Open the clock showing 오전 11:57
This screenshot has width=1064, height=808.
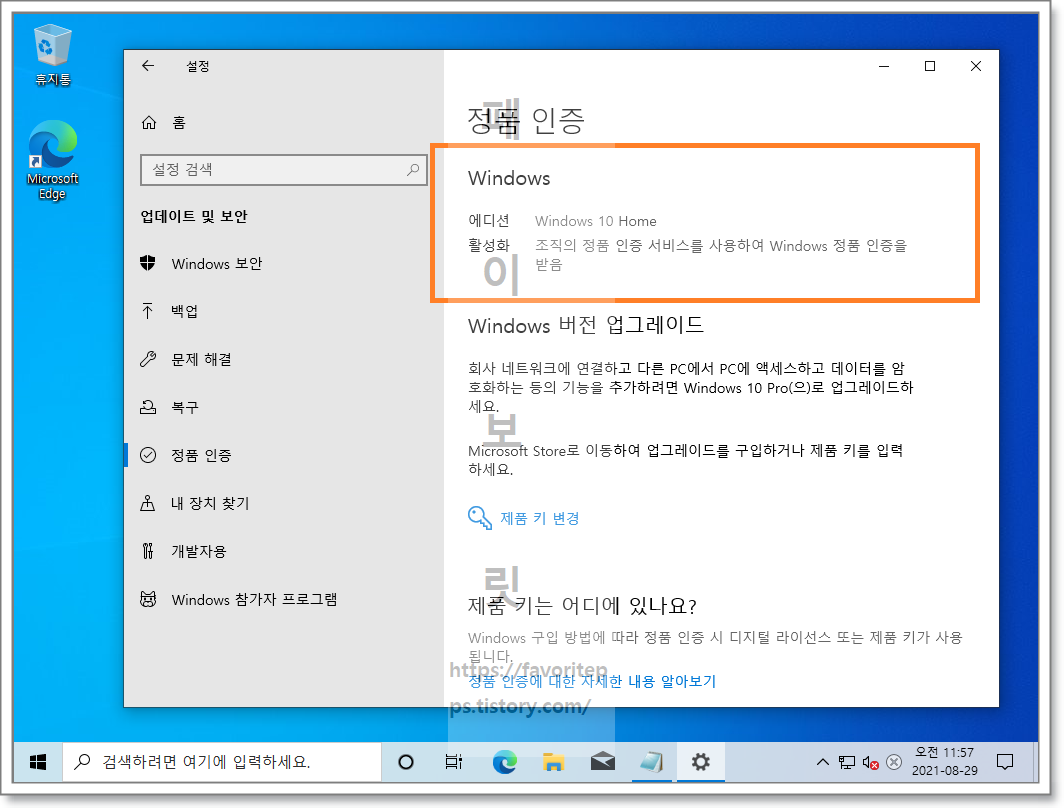click(945, 762)
